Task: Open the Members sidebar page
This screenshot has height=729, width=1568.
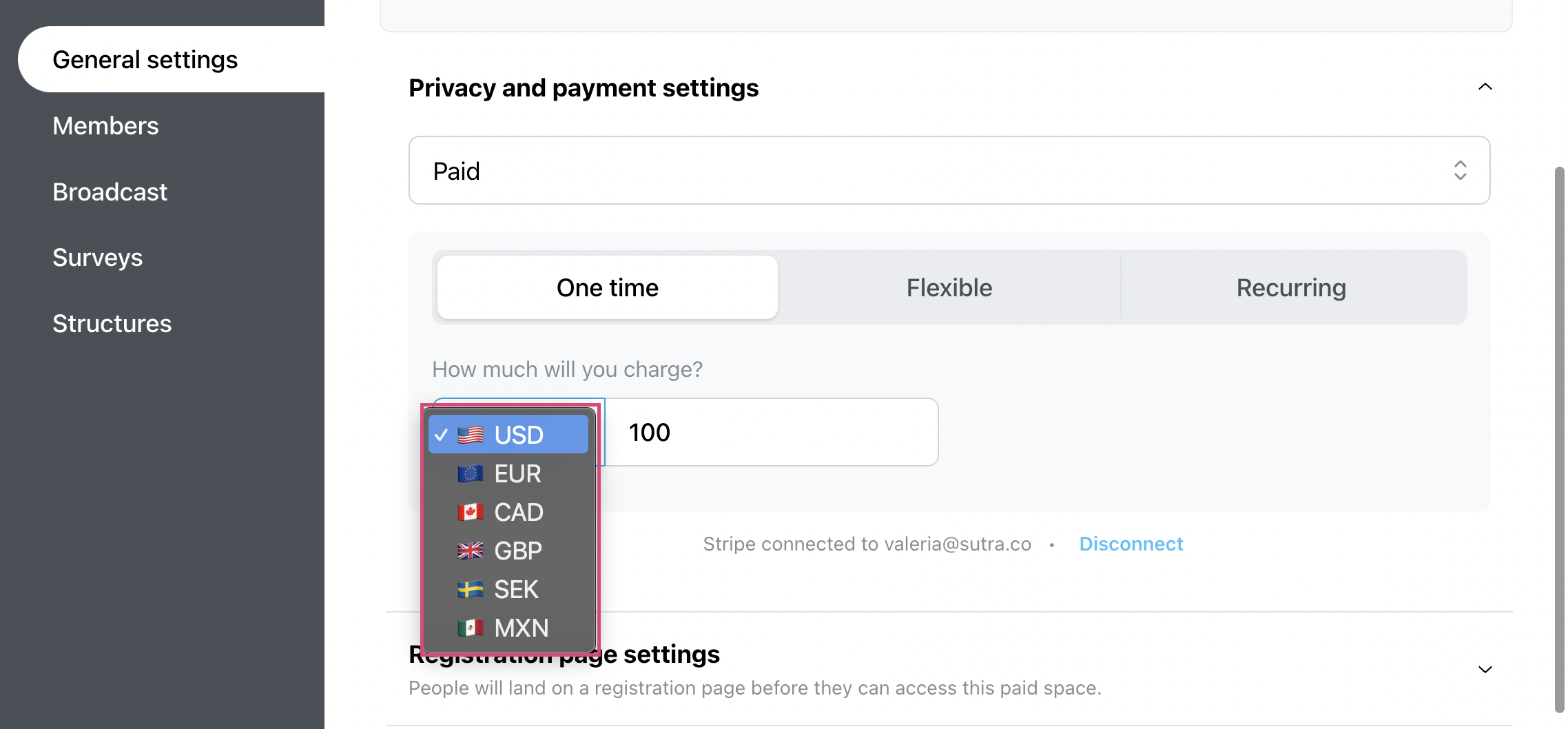Action: [x=105, y=126]
